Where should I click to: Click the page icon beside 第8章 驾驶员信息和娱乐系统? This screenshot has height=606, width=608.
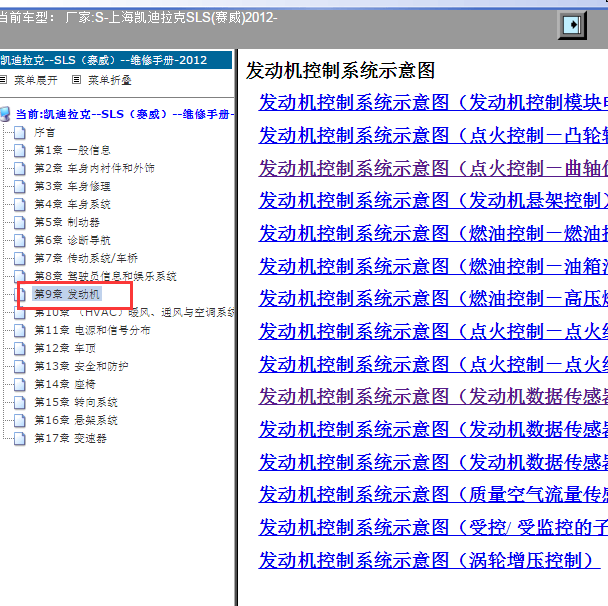coord(19,275)
